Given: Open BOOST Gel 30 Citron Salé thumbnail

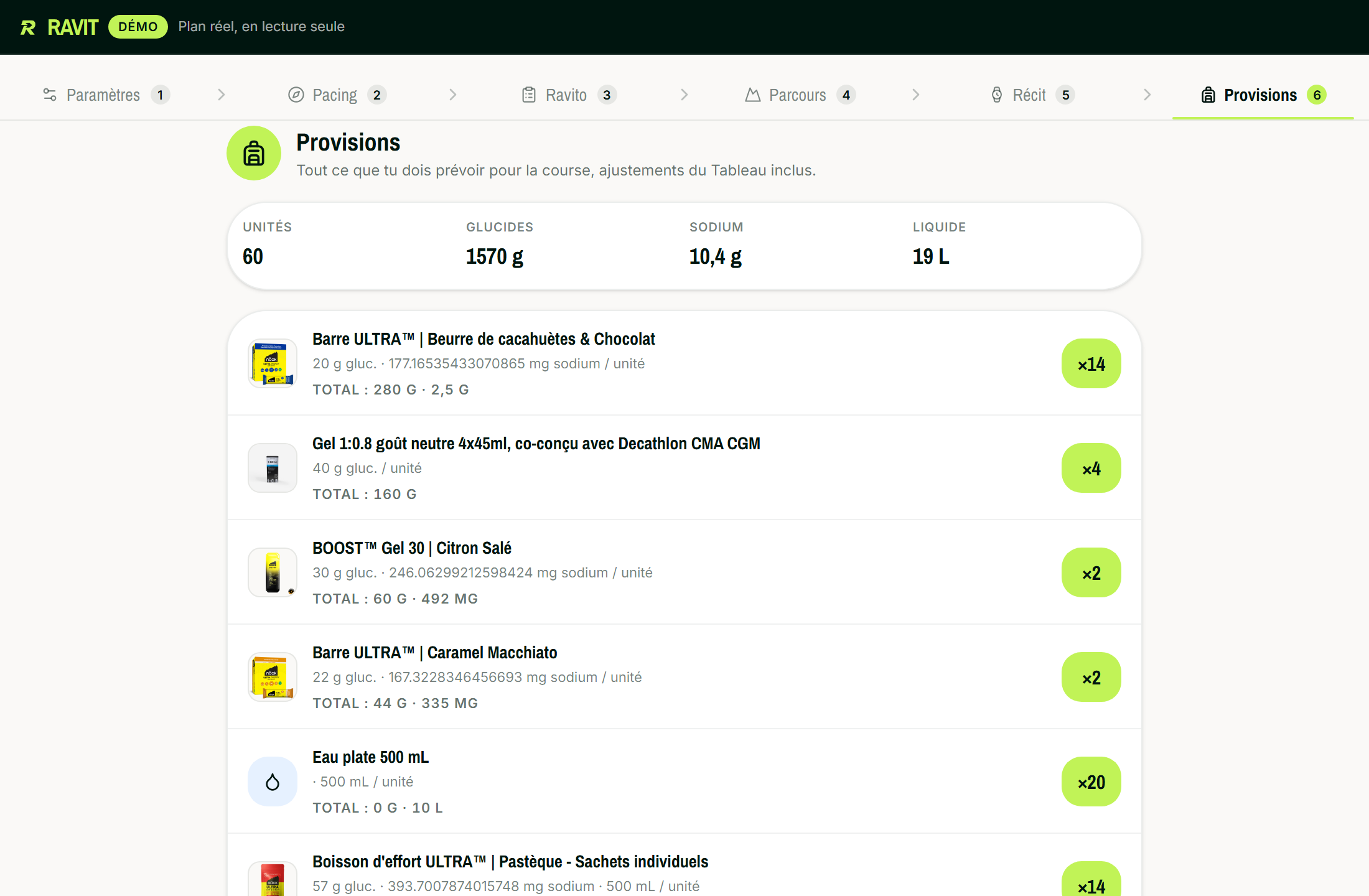Looking at the screenshot, I should click(x=273, y=572).
